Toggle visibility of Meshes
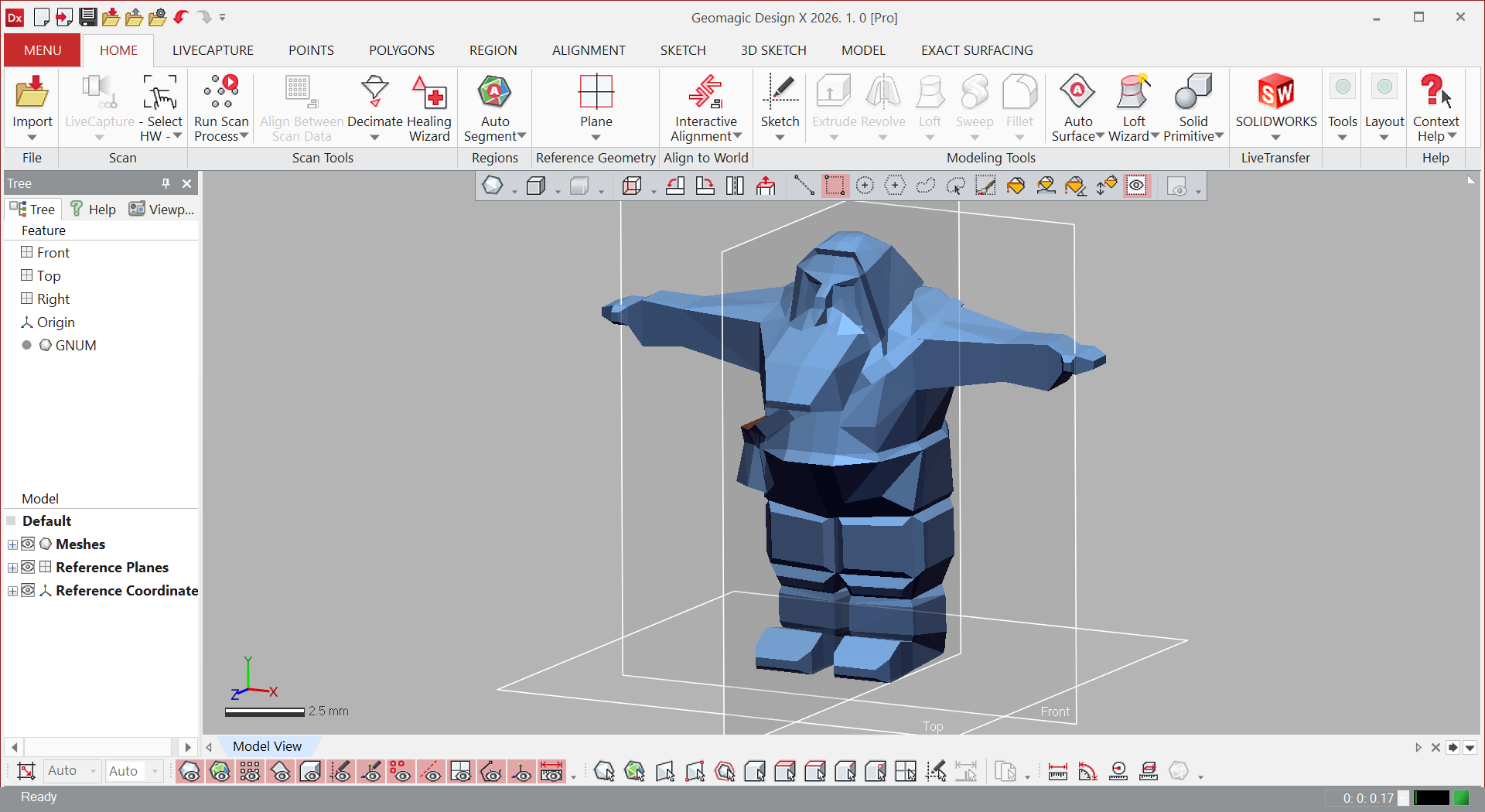Screen dimensions: 1485x812 [28, 544]
